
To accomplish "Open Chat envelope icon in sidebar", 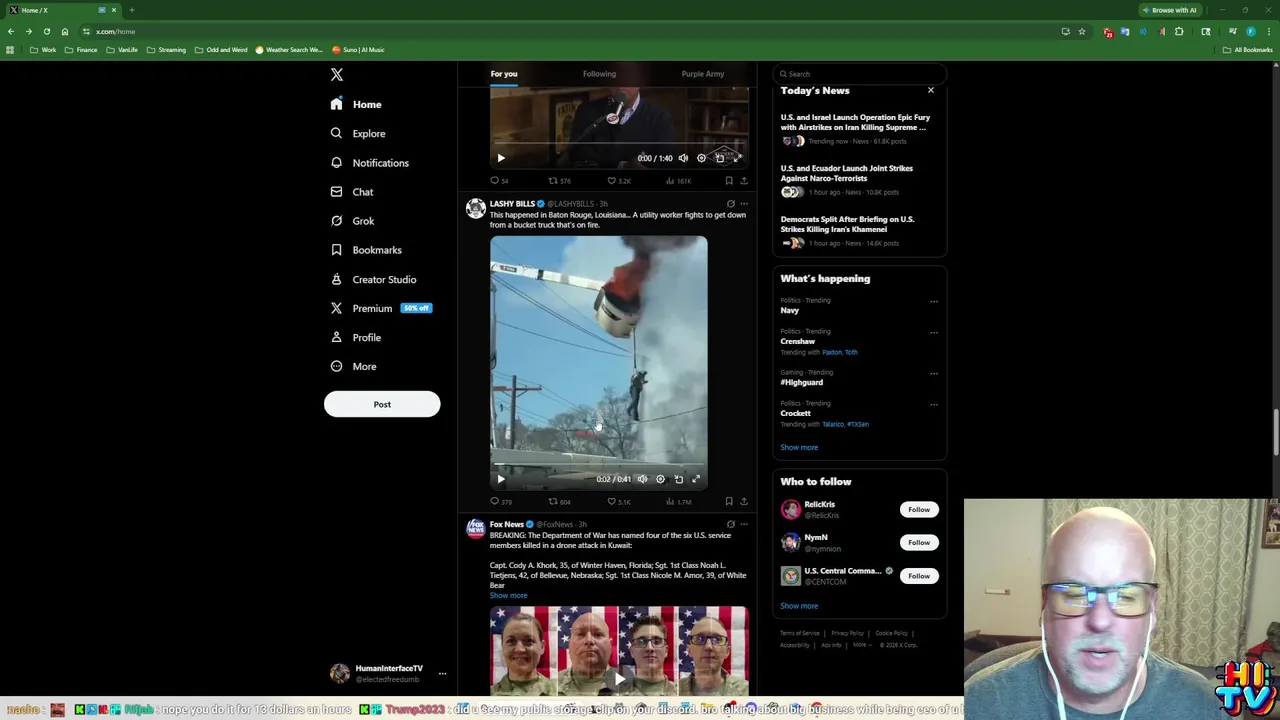I will click(336, 191).
